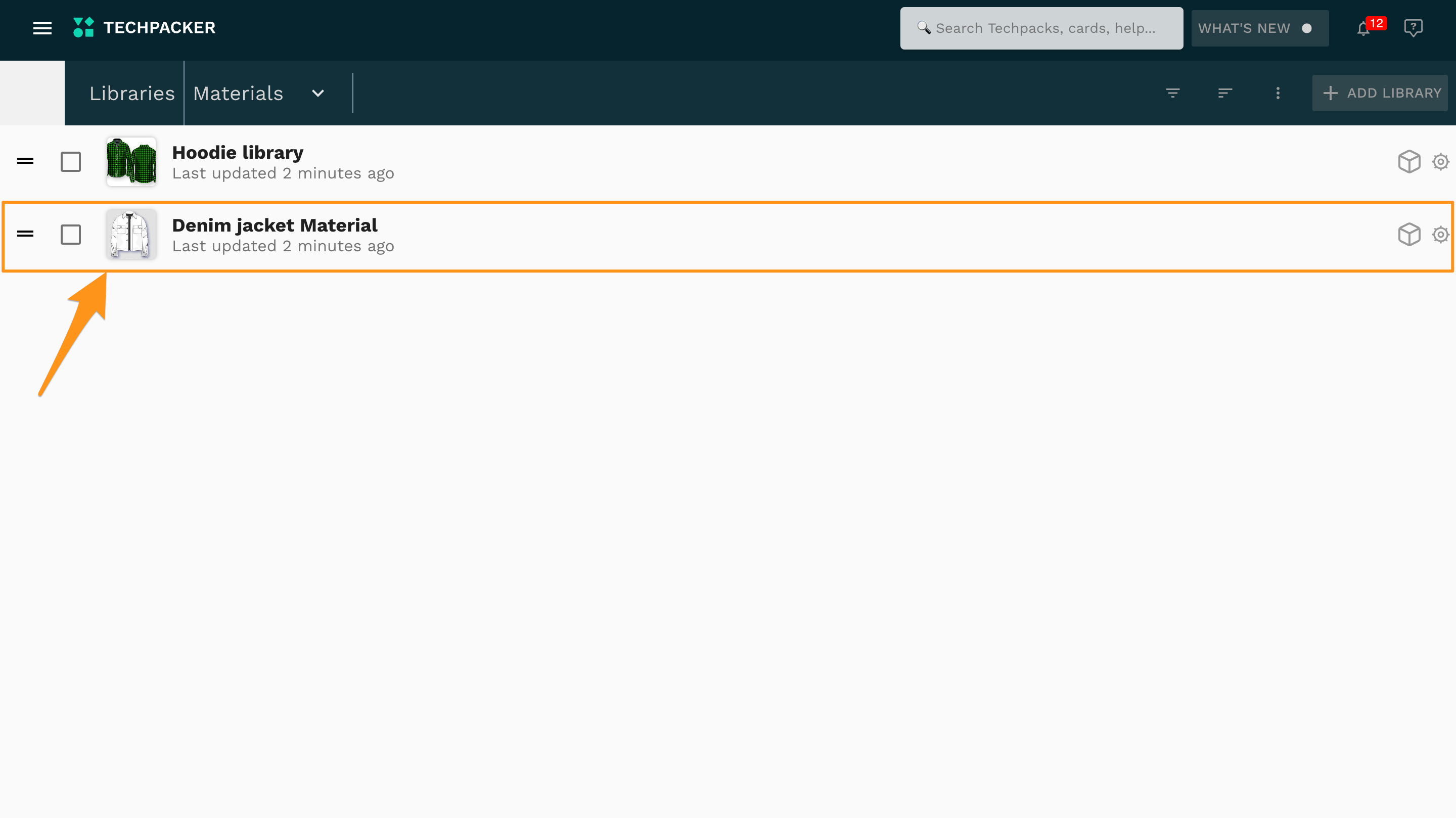Screen dimensions: 1456x818
Task: Open Denim jacket Material settings gear
Action: [x=1440, y=235]
